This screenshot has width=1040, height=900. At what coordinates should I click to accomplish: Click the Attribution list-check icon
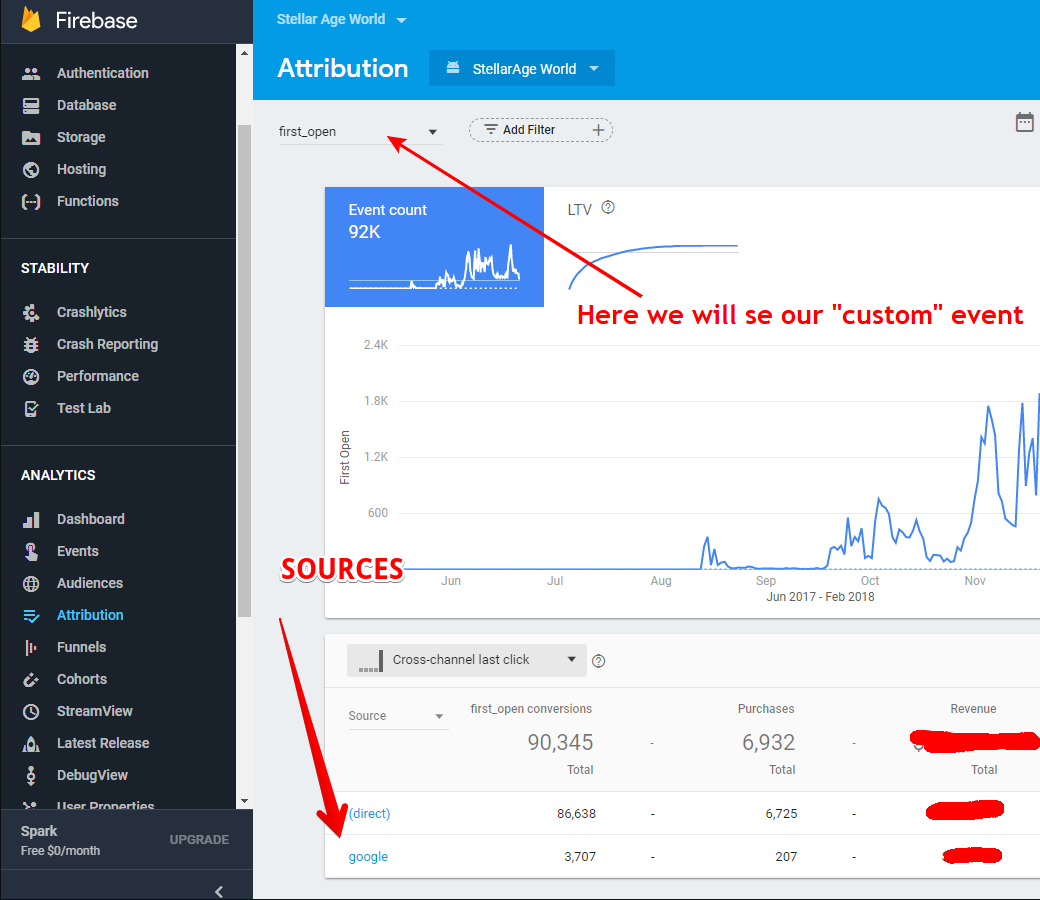click(x=31, y=615)
